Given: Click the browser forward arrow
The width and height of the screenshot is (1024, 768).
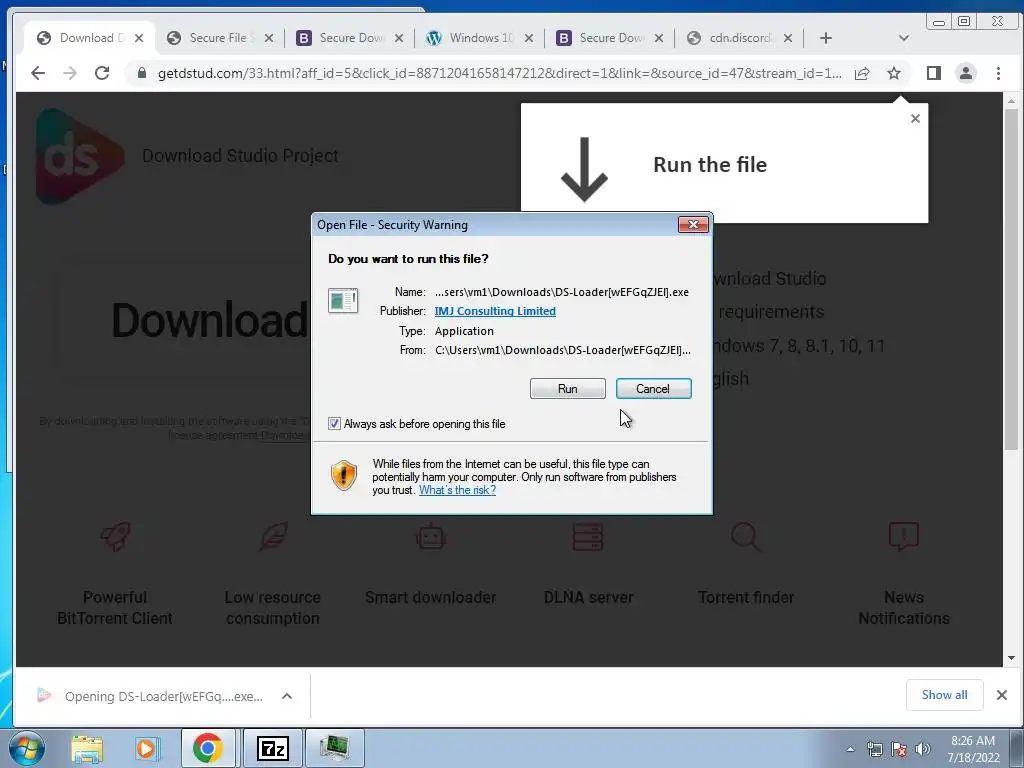Looking at the screenshot, I should [70, 73].
